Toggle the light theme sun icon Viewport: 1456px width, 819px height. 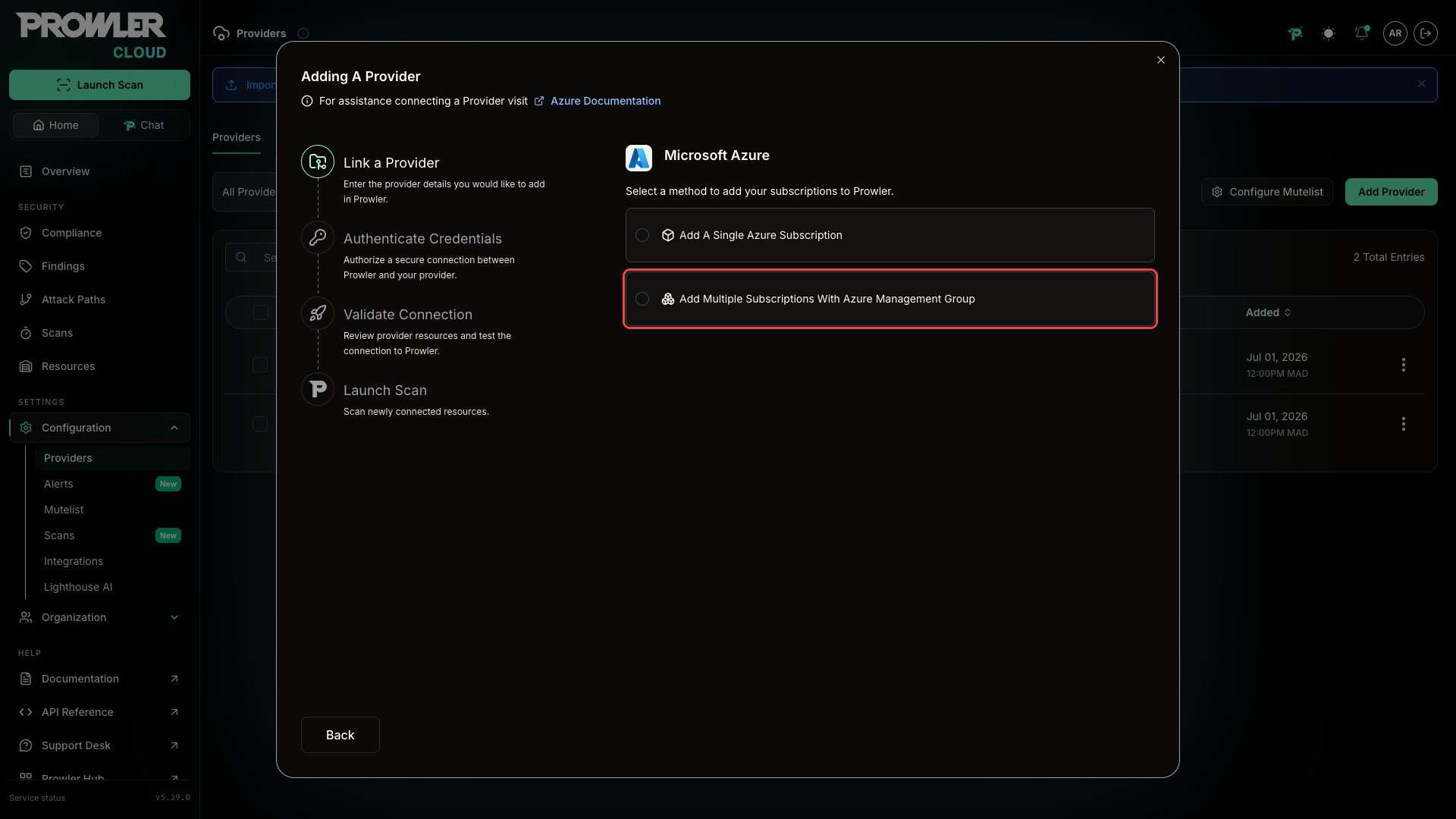tap(1329, 33)
